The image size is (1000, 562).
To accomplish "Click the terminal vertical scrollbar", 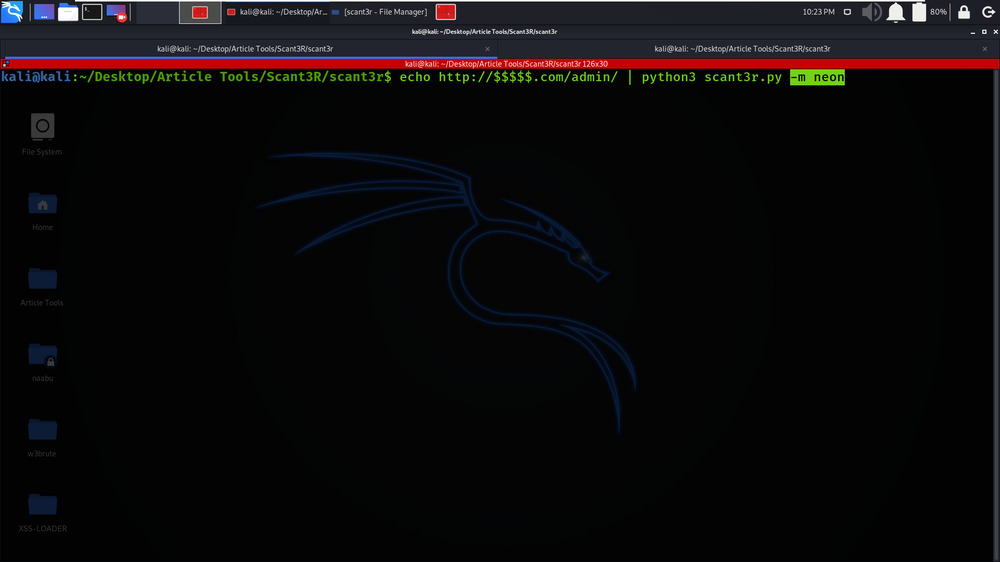I will (996, 313).
